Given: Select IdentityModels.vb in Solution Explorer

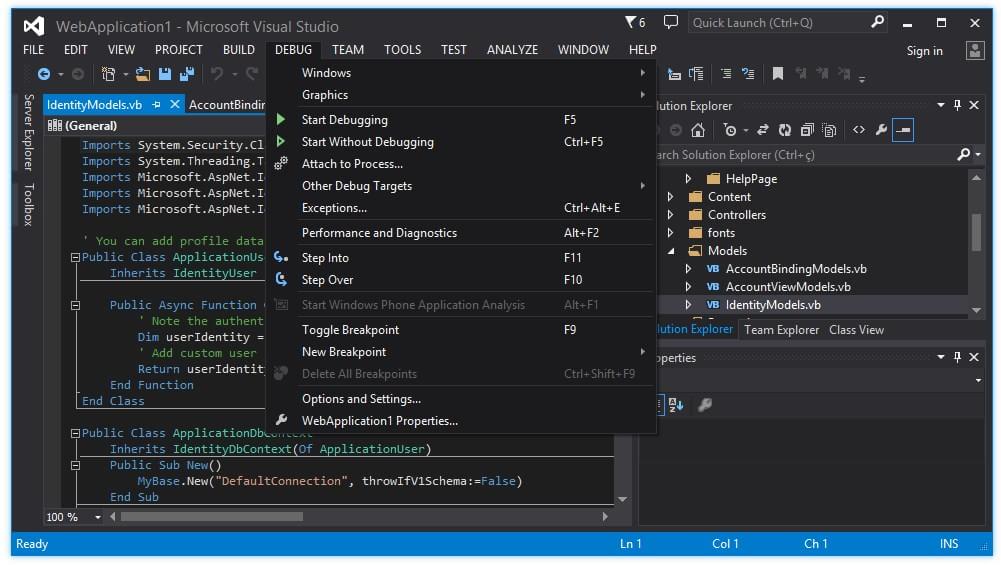Looking at the screenshot, I should click(772, 305).
